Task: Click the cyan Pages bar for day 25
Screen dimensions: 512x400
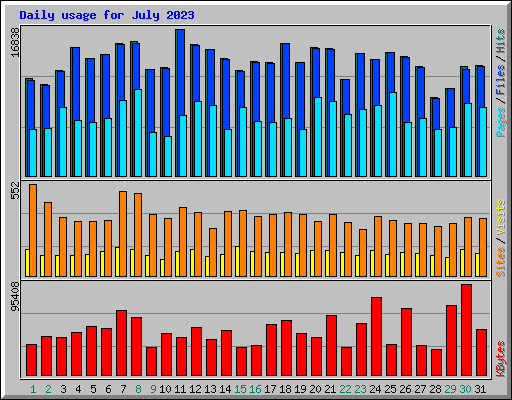Action: point(393,134)
